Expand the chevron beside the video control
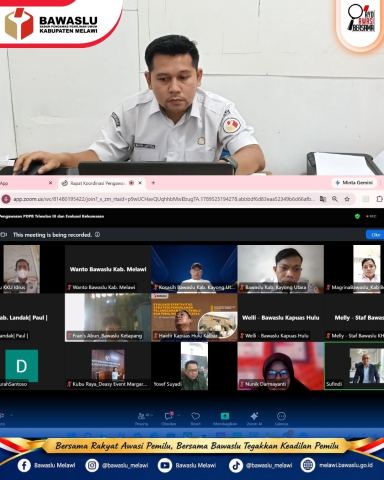384x480 pixels. 11,415
